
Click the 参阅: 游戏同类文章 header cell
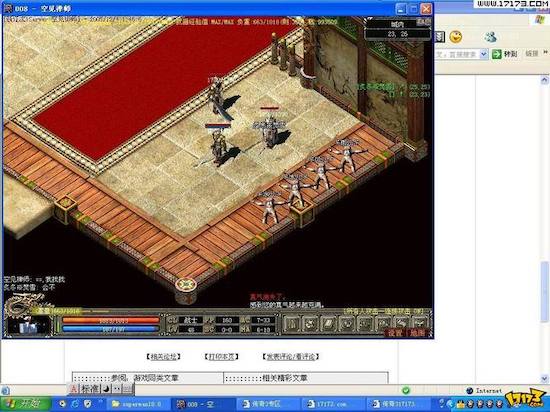tap(148, 378)
